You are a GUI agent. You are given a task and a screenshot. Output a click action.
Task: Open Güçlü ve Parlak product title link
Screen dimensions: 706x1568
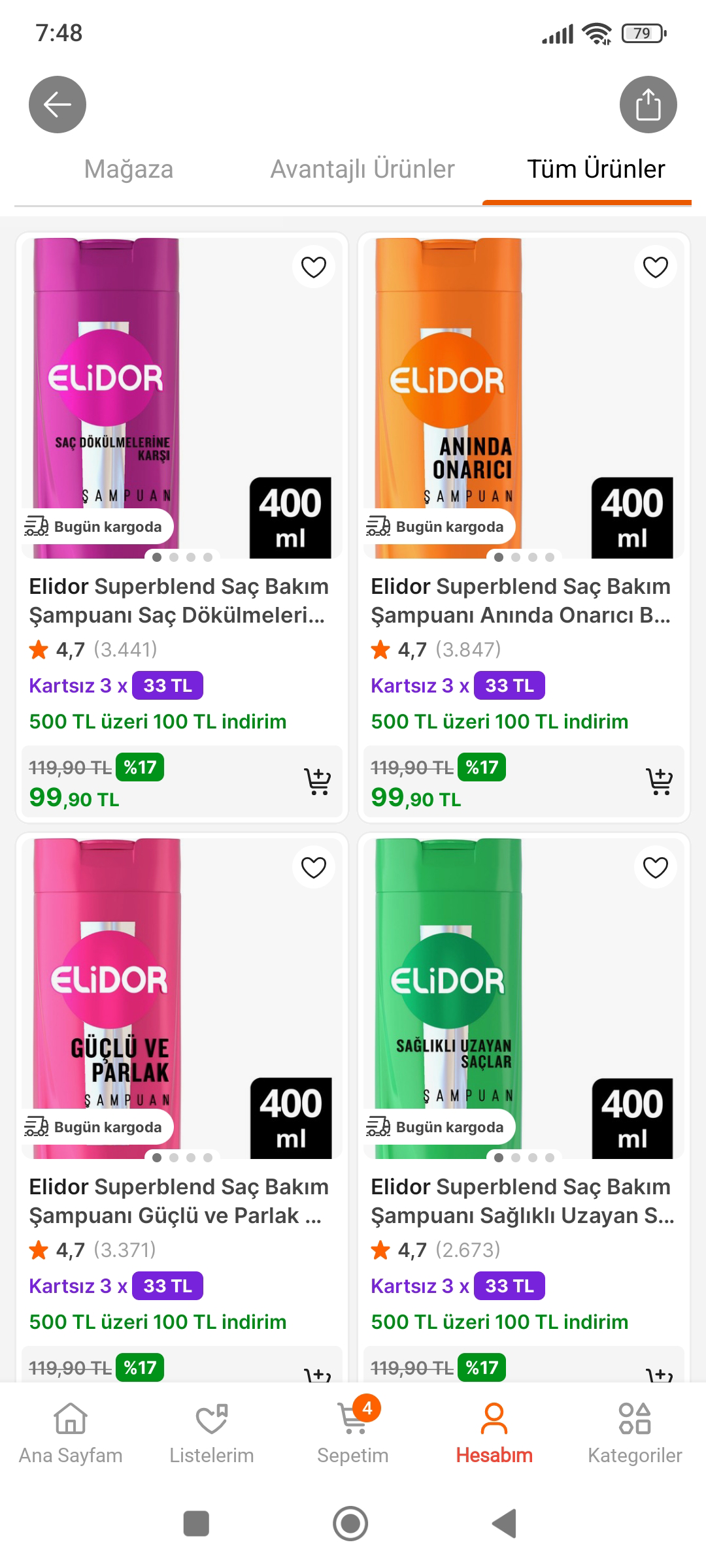click(178, 1201)
